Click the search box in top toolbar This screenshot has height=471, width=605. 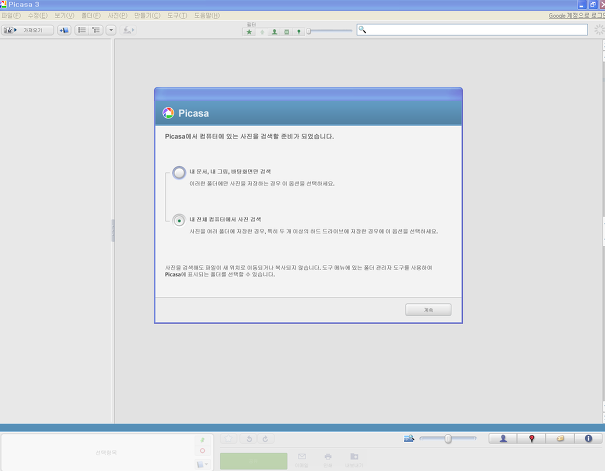[472, 30]
